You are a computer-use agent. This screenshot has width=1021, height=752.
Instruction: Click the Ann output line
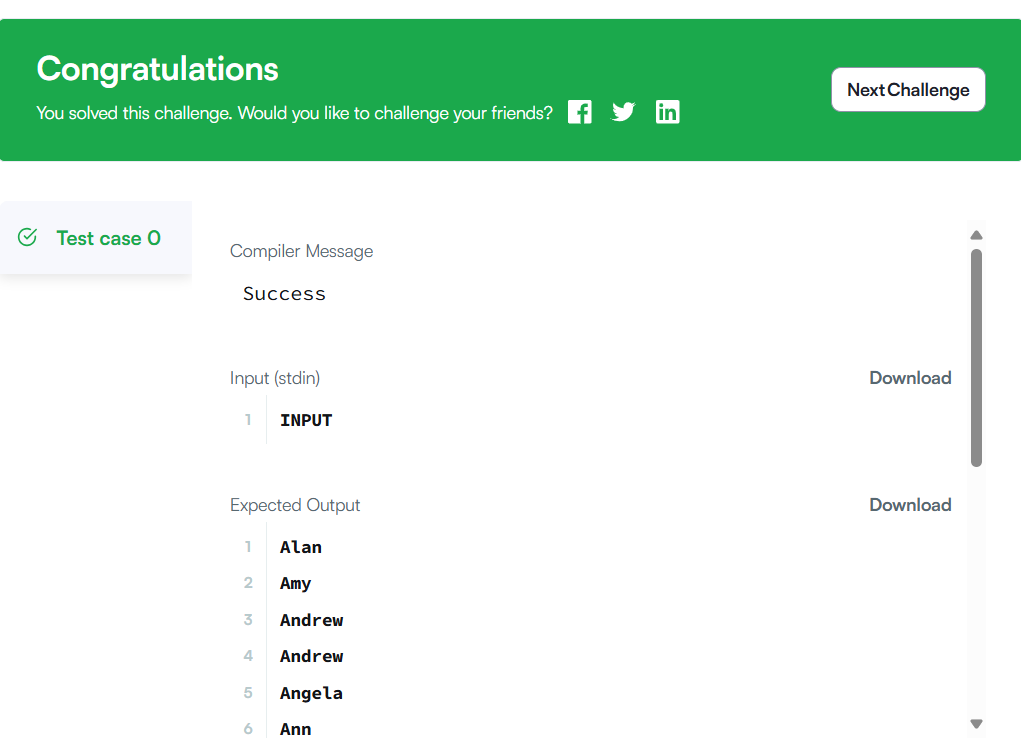pos(296,729)
